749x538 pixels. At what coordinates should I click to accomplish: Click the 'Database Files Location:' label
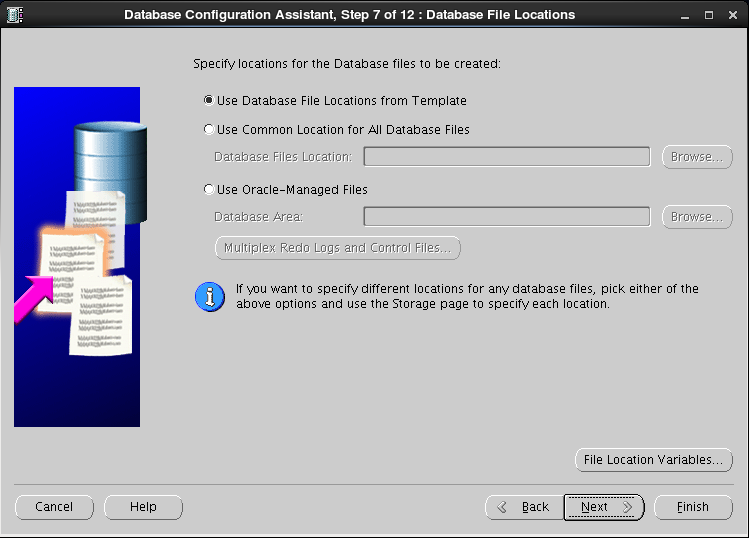coord(283,157)
